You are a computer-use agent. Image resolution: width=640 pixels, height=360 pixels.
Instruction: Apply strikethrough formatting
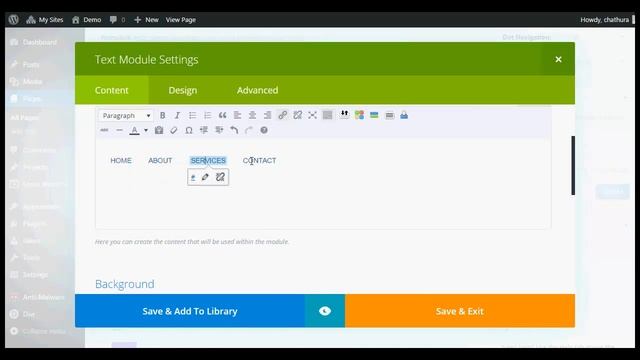point(104,130)
